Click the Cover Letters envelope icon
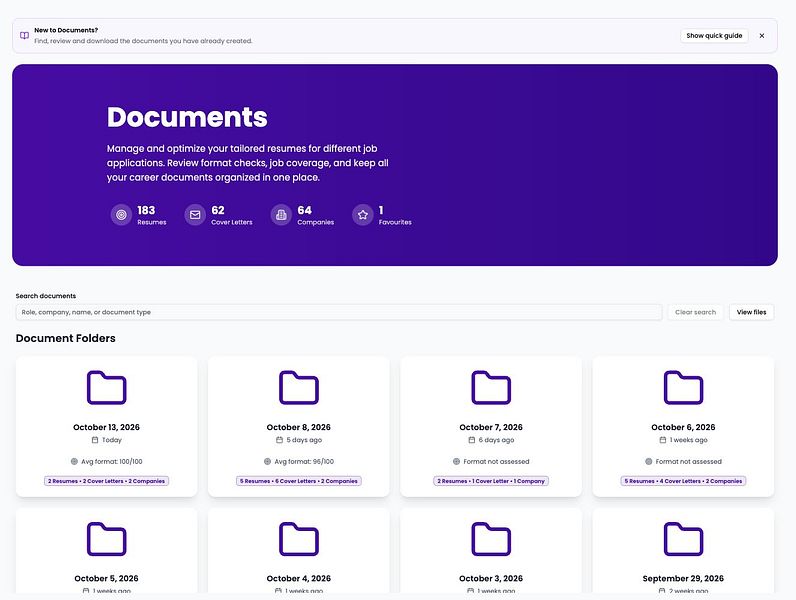This screenshot has height=600, width=796. tap(195, 215)
